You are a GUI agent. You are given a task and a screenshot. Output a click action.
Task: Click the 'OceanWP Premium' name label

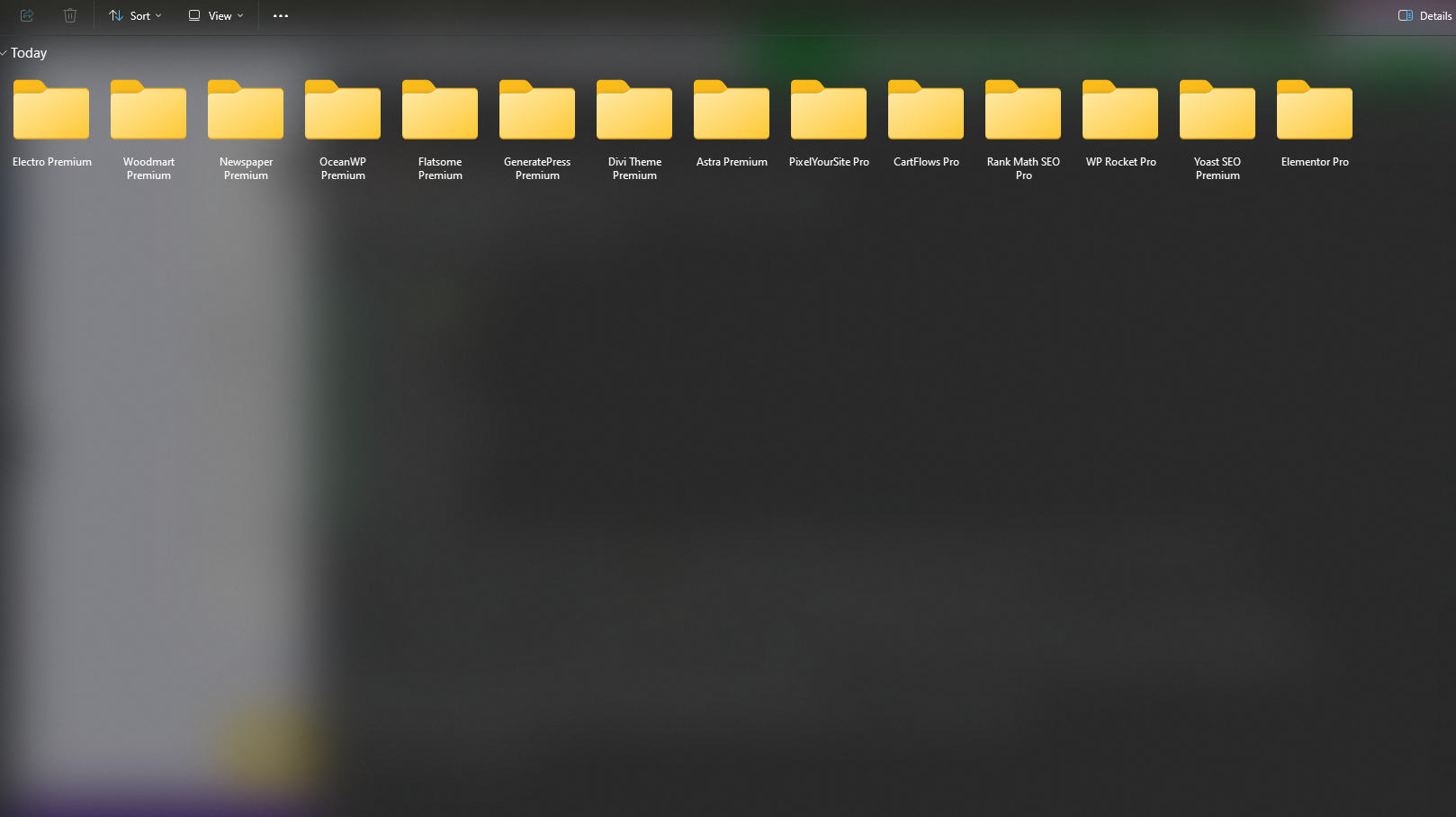pyautogui.click(x=343, y=168)
